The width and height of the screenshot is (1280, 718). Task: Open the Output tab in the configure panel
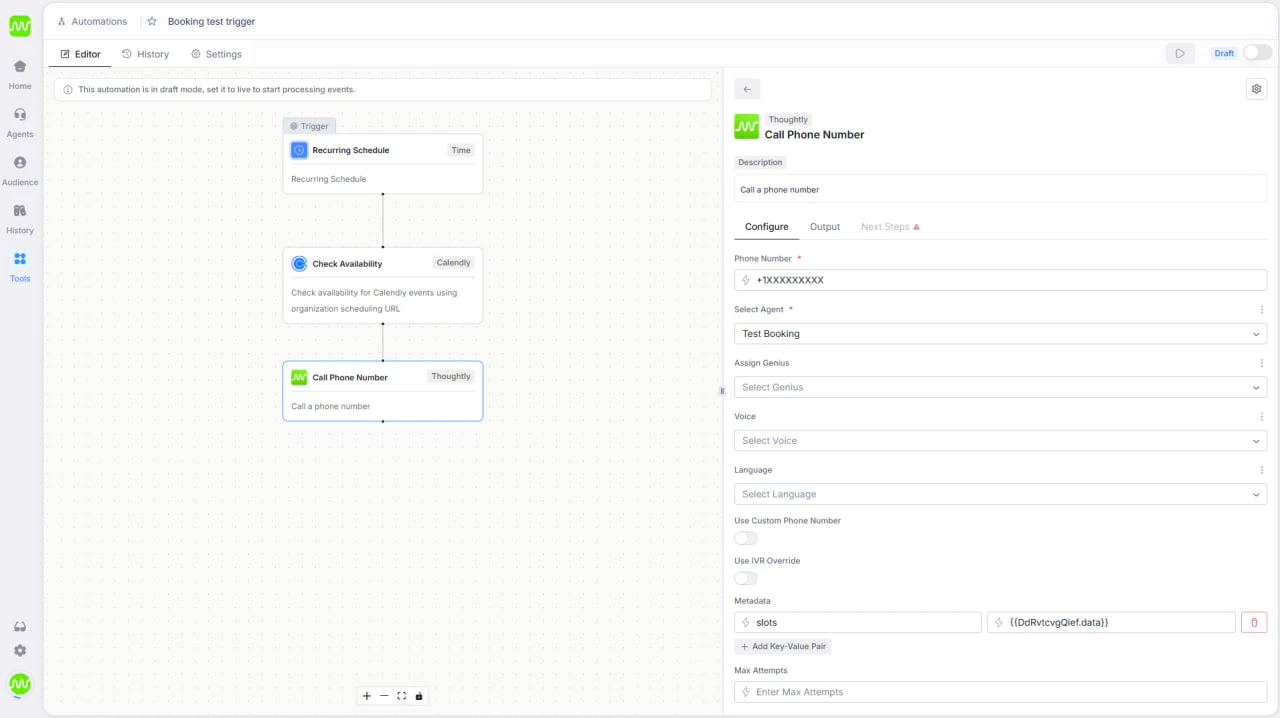[824, 227]
